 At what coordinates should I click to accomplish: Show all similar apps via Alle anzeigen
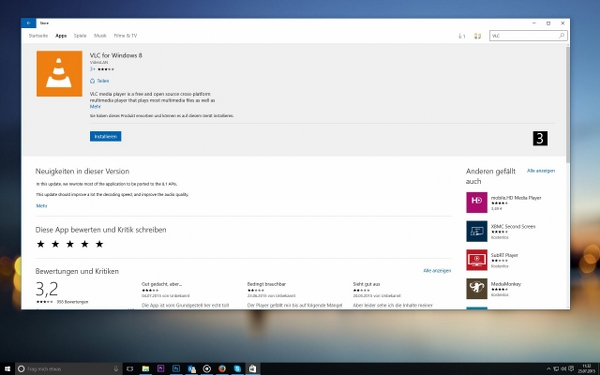click(541, 171)
